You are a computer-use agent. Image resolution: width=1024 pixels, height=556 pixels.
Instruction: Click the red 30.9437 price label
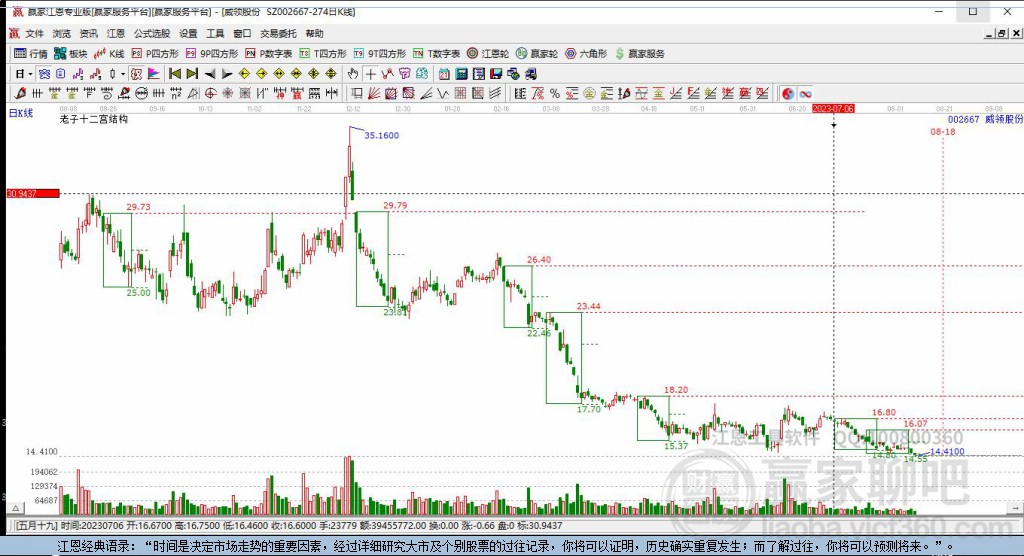33,193
